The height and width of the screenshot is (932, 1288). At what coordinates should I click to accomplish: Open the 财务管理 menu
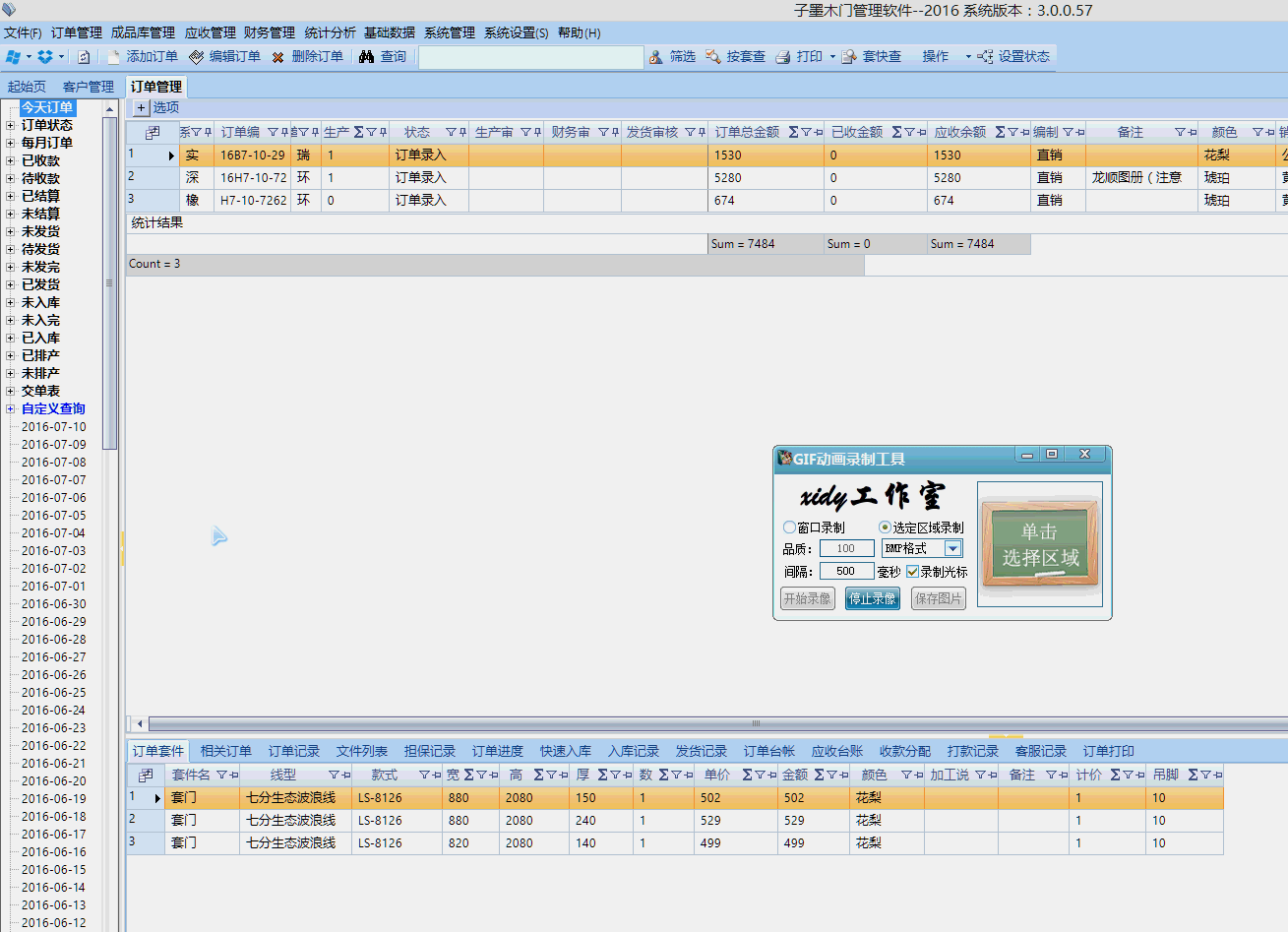pyautogui.click(x=269, y=32)
